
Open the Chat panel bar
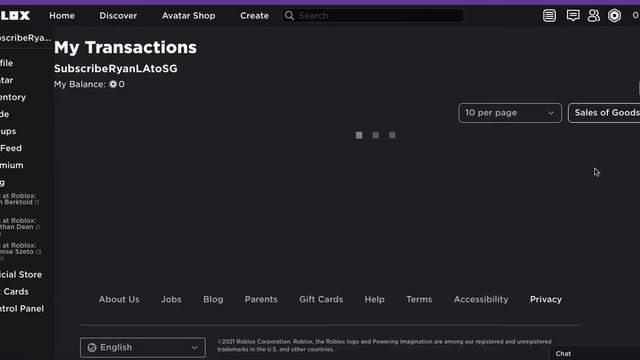point(594,353)
